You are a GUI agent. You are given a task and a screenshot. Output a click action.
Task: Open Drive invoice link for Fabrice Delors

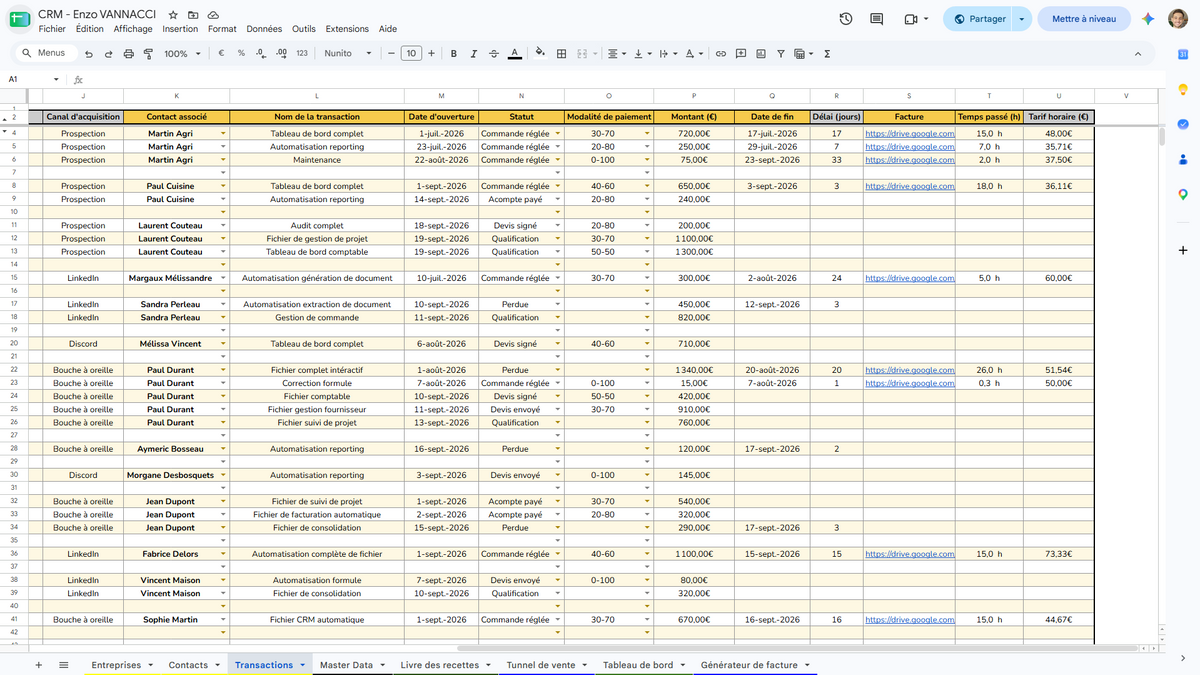909,554
